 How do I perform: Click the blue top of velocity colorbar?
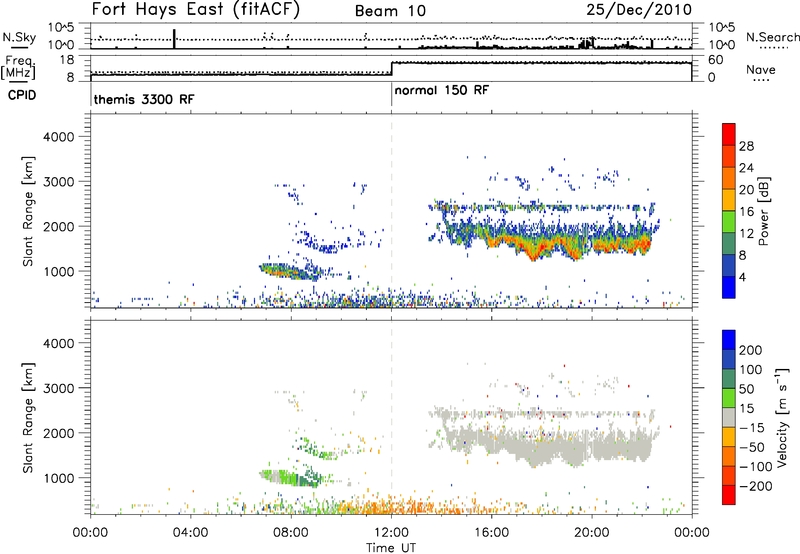tap(729, 340)
